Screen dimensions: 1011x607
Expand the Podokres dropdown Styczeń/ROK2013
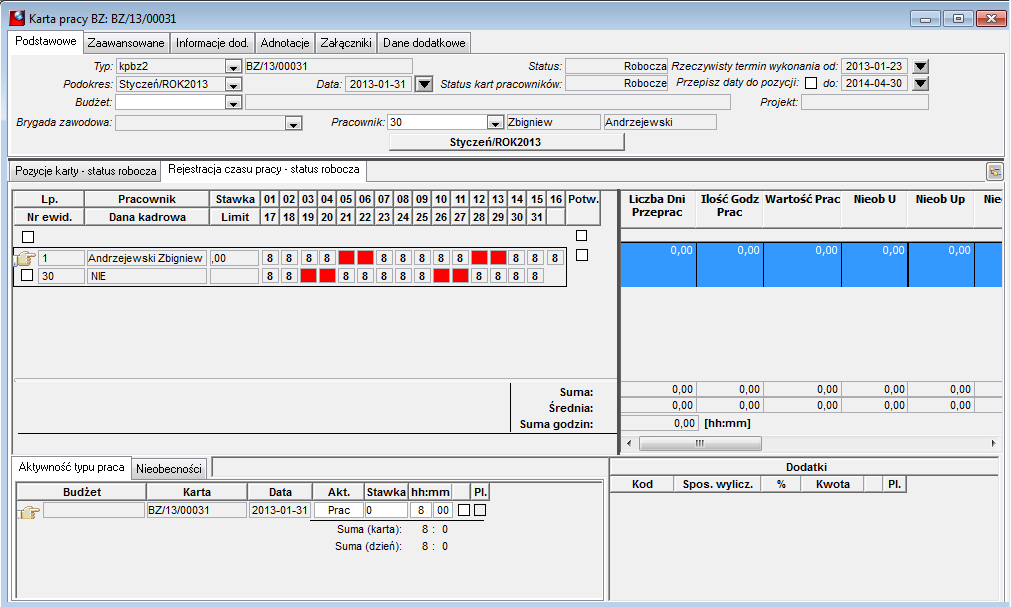click(233, 85)
